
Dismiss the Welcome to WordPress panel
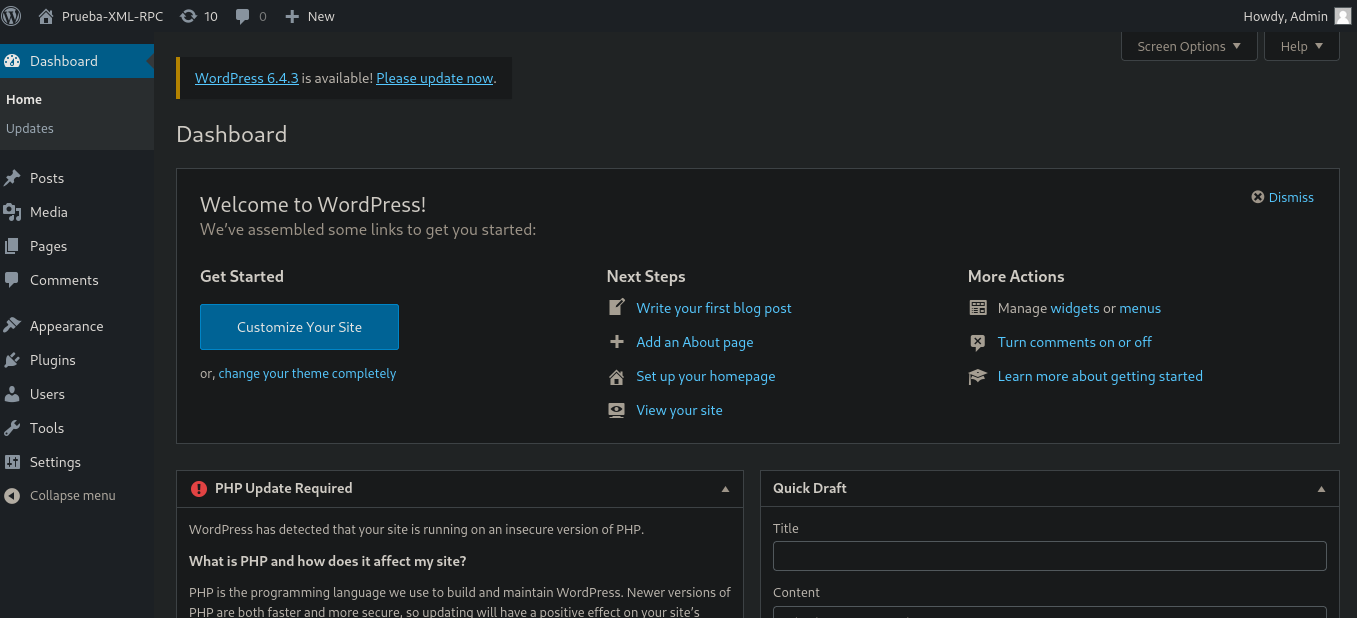pyautogui.click(x=1282, y=197)
